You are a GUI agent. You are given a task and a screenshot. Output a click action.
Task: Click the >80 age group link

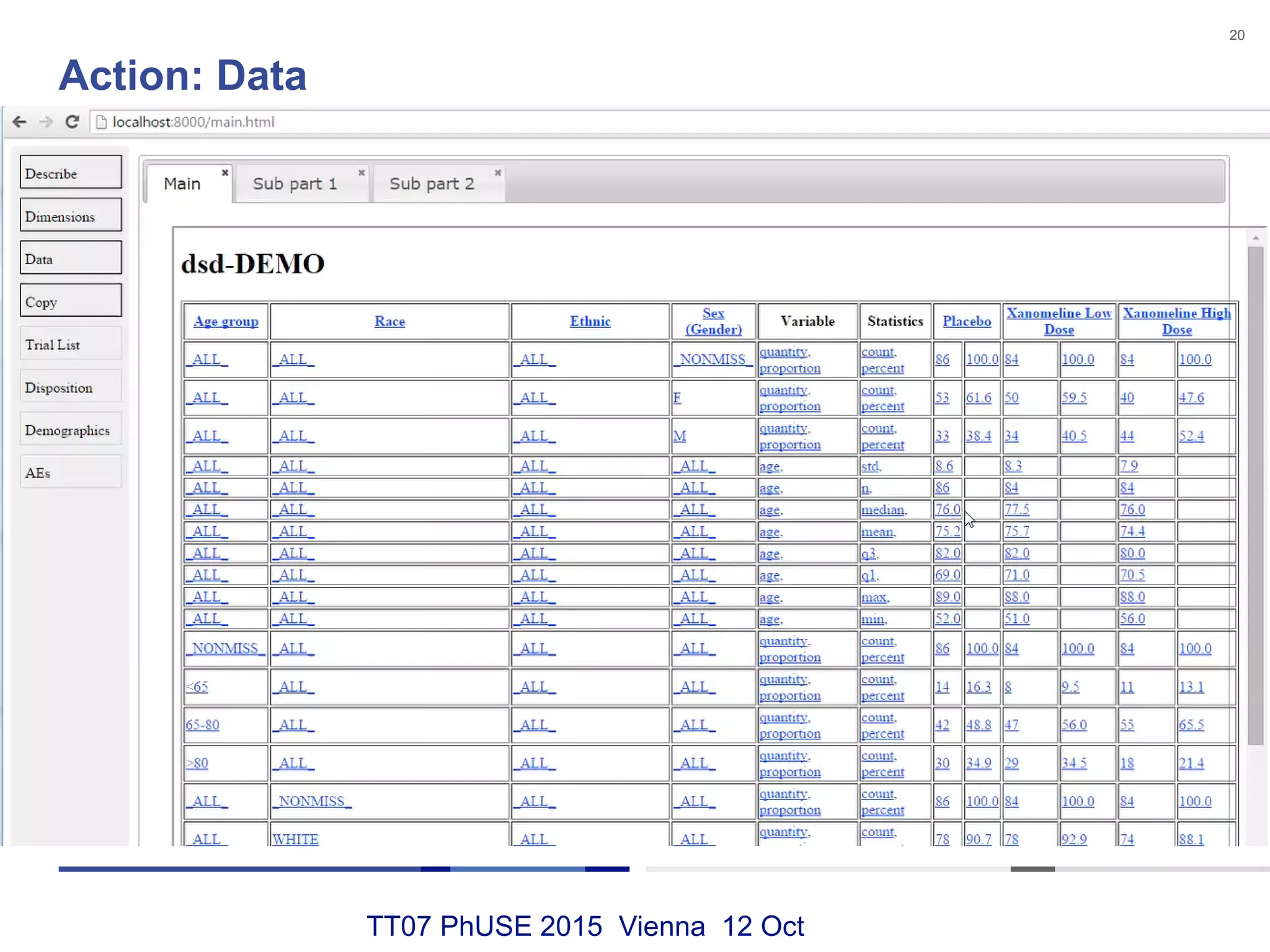(197, 764)
